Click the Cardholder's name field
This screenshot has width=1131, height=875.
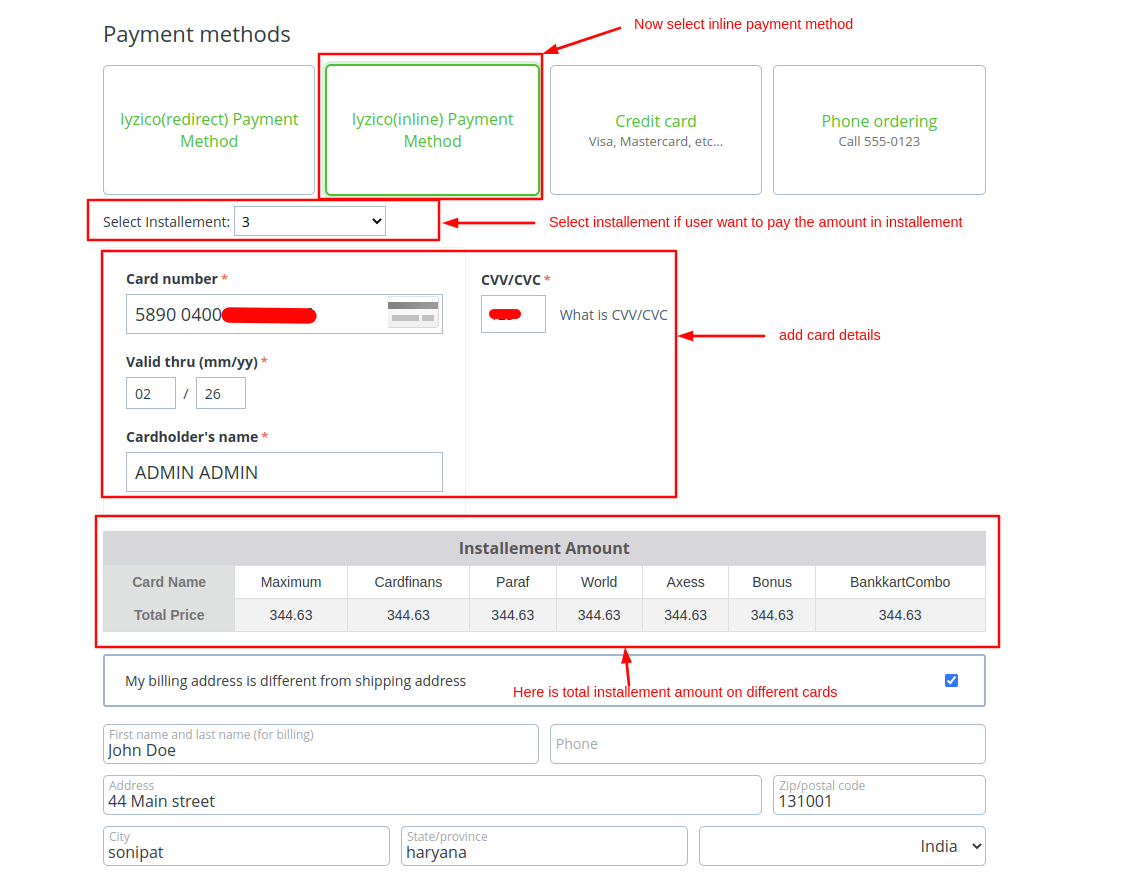tap(284, 472)
